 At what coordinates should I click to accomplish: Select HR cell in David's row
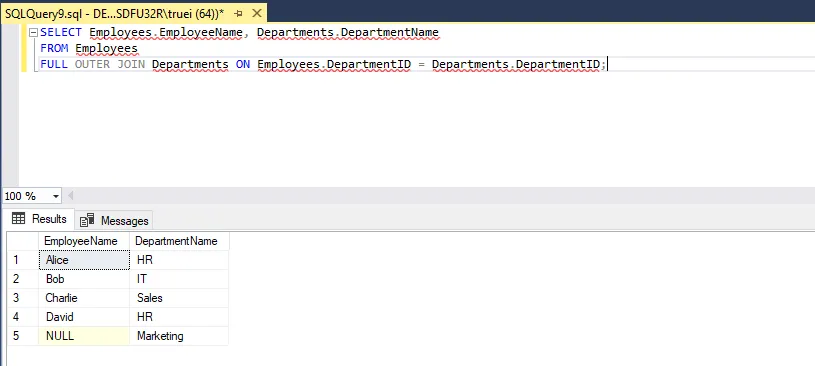pos(179,317)
